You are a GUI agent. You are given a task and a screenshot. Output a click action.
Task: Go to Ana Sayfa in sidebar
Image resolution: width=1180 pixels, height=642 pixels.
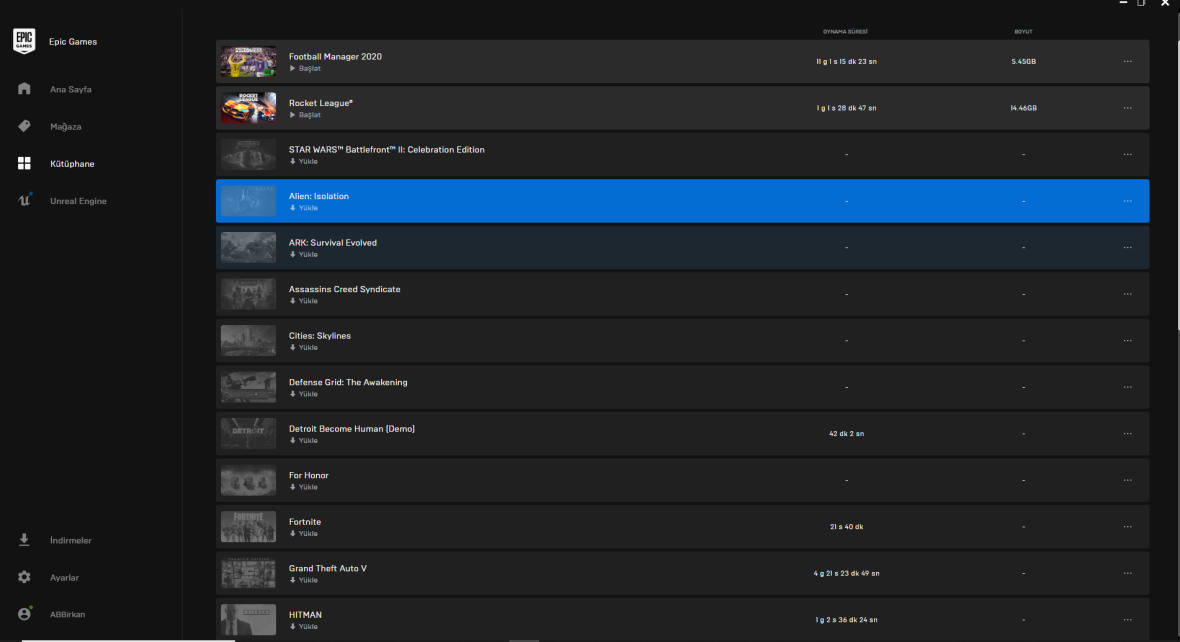tap(71, 90)
